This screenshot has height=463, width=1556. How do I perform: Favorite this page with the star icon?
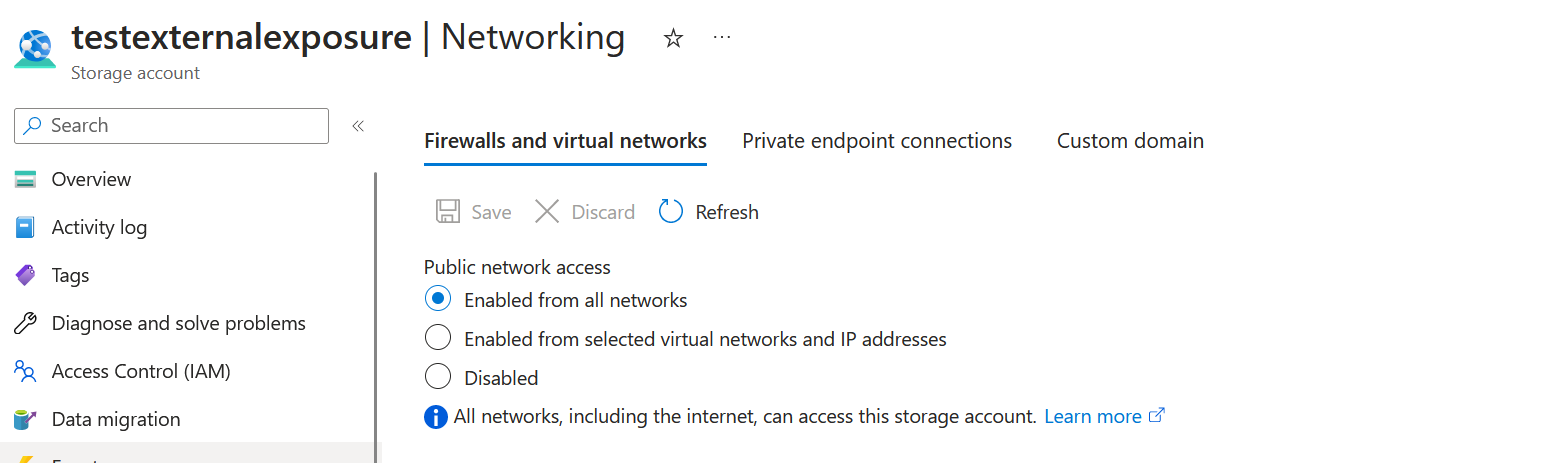tap(674, 38)
